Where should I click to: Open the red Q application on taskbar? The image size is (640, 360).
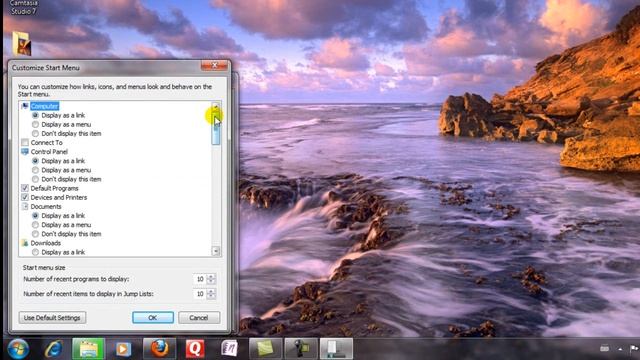tap(195, 349)
